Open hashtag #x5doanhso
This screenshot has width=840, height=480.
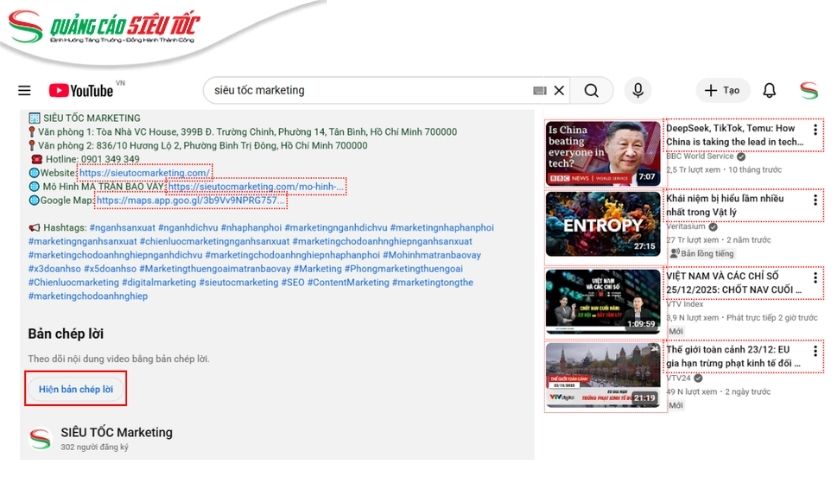point(110,269)
